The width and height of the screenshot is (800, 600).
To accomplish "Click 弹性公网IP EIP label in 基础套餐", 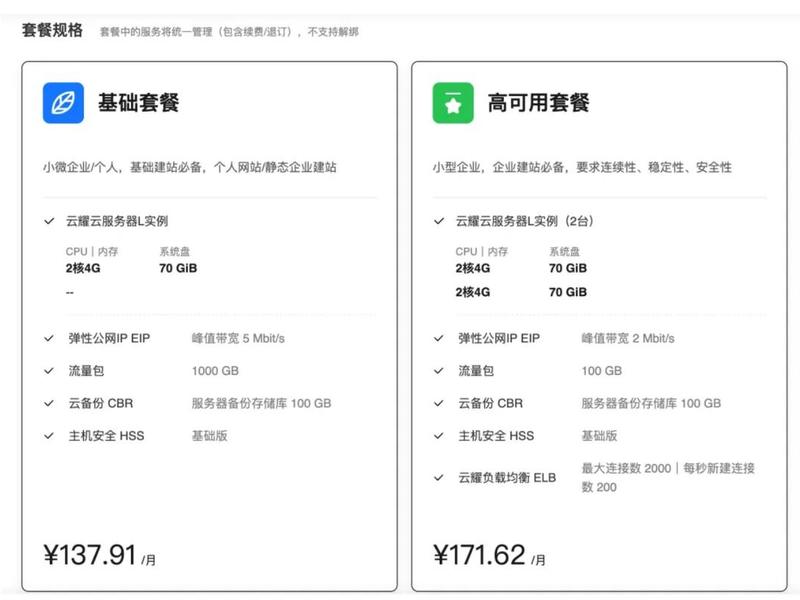I will pos(109,338).
